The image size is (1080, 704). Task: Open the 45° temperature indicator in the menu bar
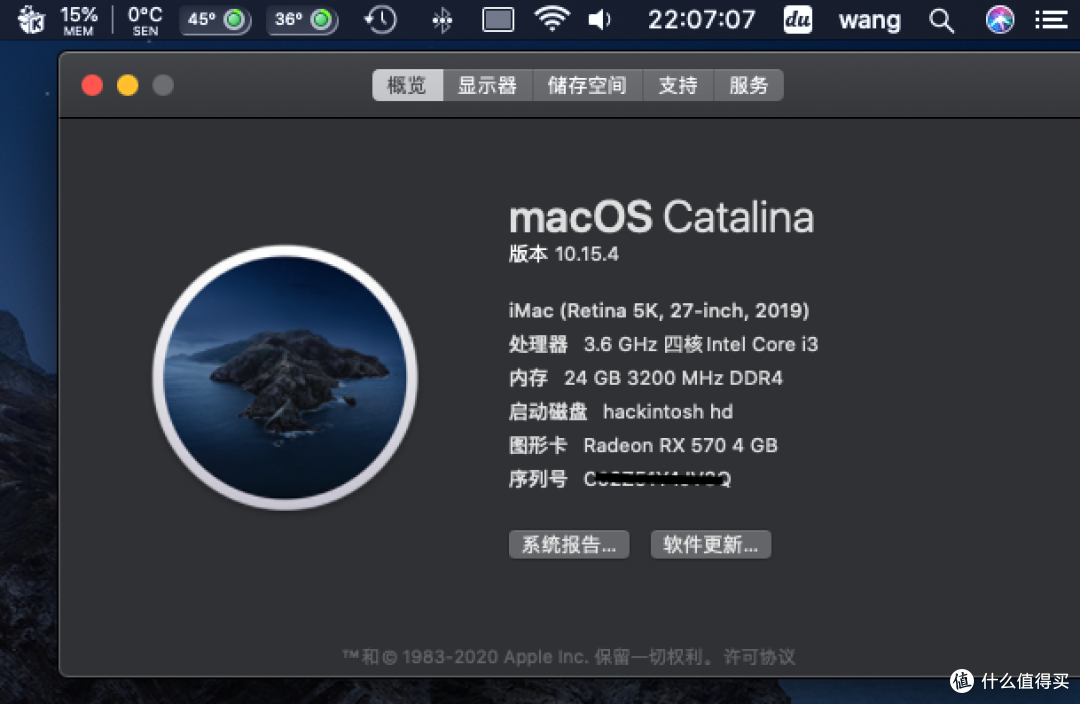pos(216,19)
